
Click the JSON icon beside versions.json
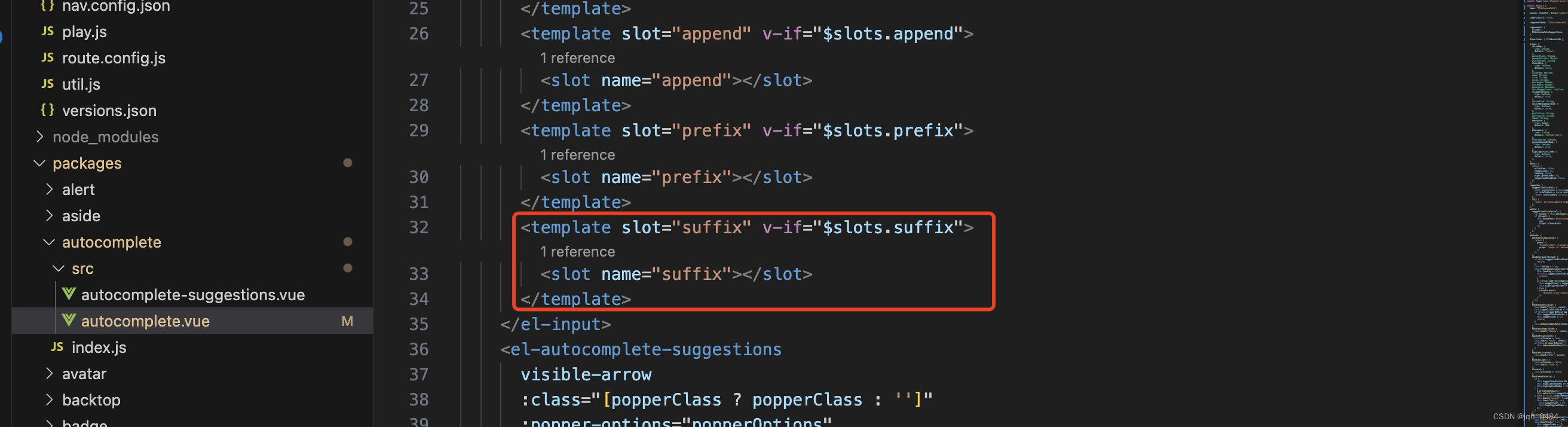click(47, 110)
